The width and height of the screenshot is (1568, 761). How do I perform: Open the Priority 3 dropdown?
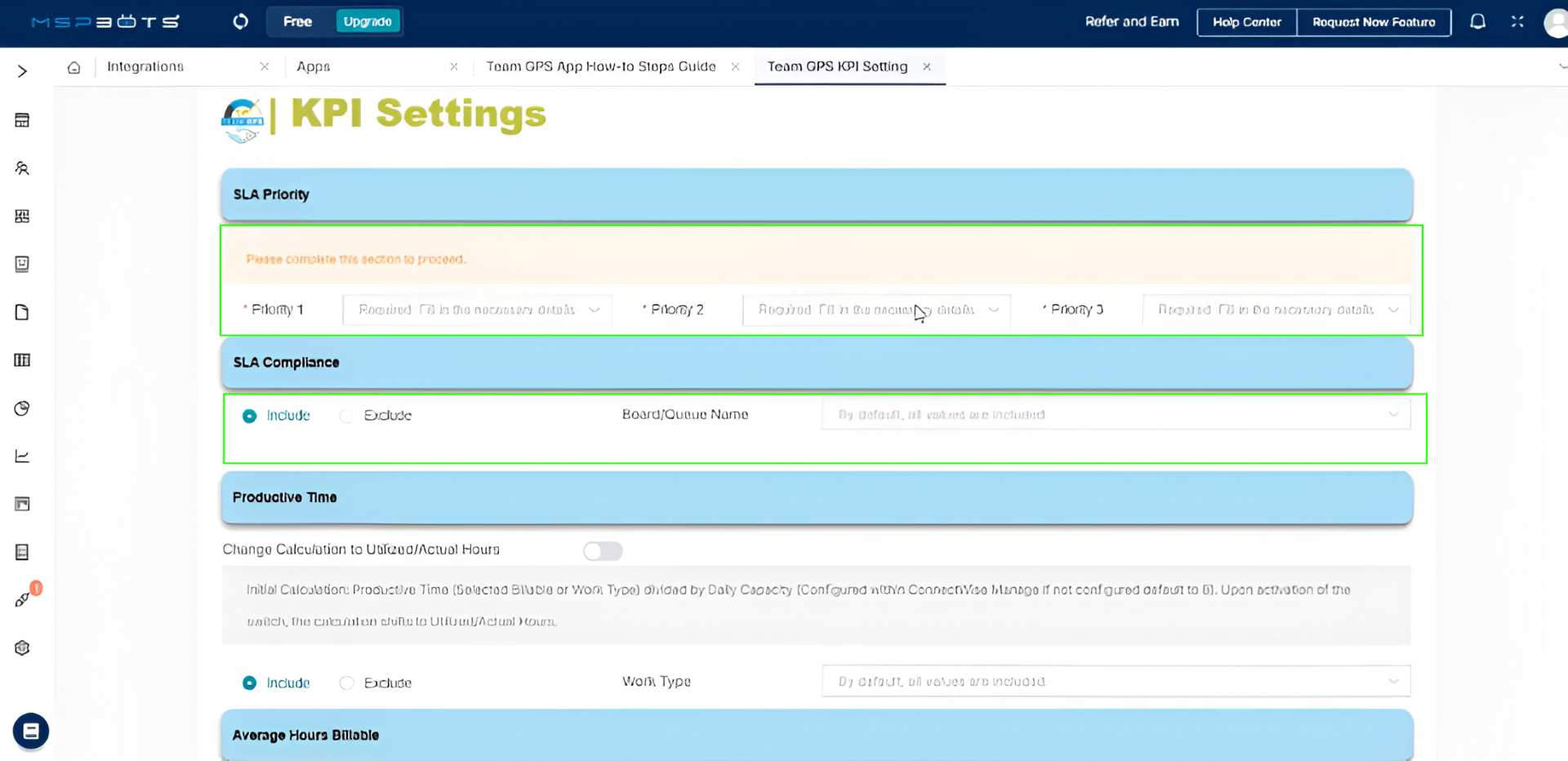coord(1276,310)
